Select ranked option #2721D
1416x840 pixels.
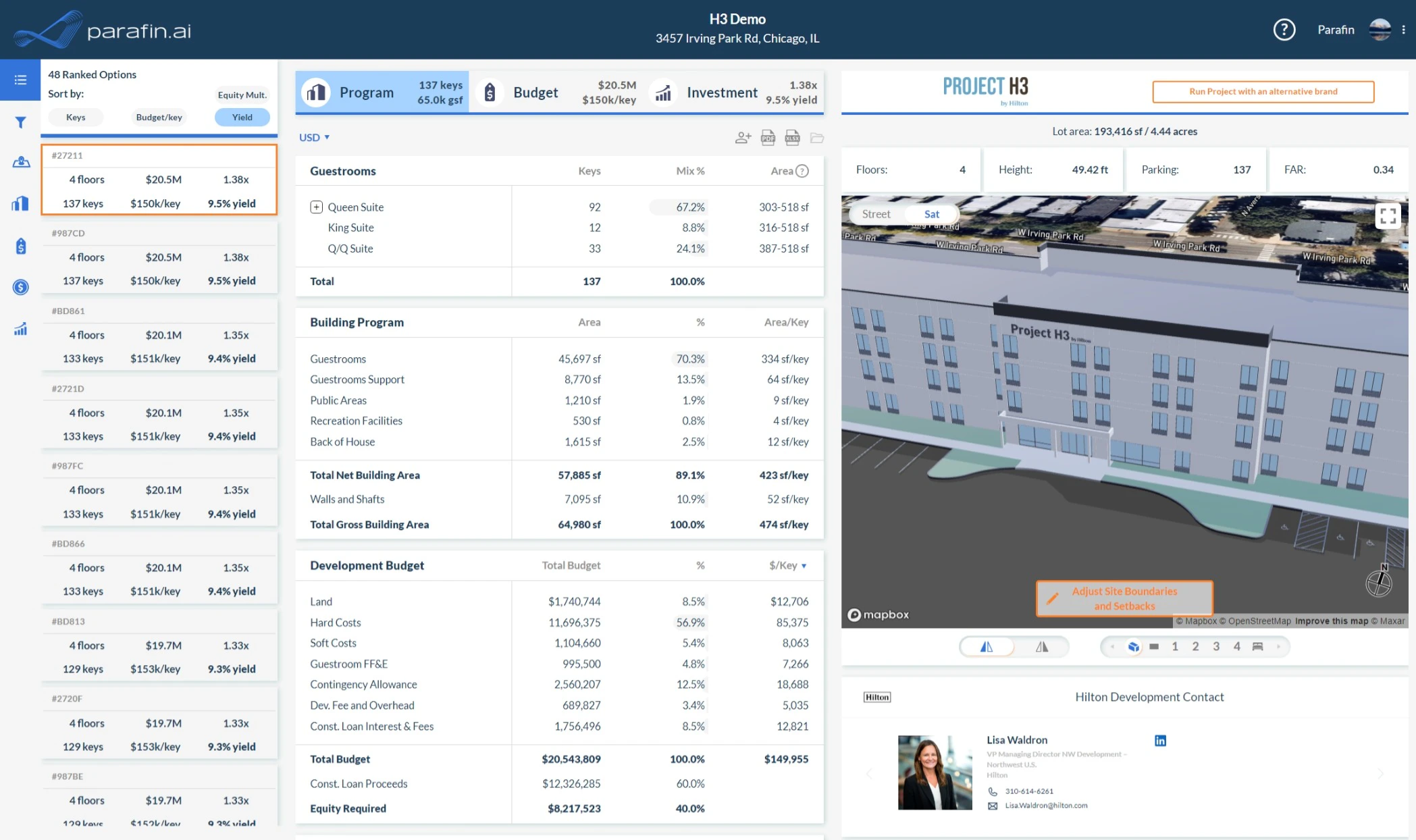[159, 413]
